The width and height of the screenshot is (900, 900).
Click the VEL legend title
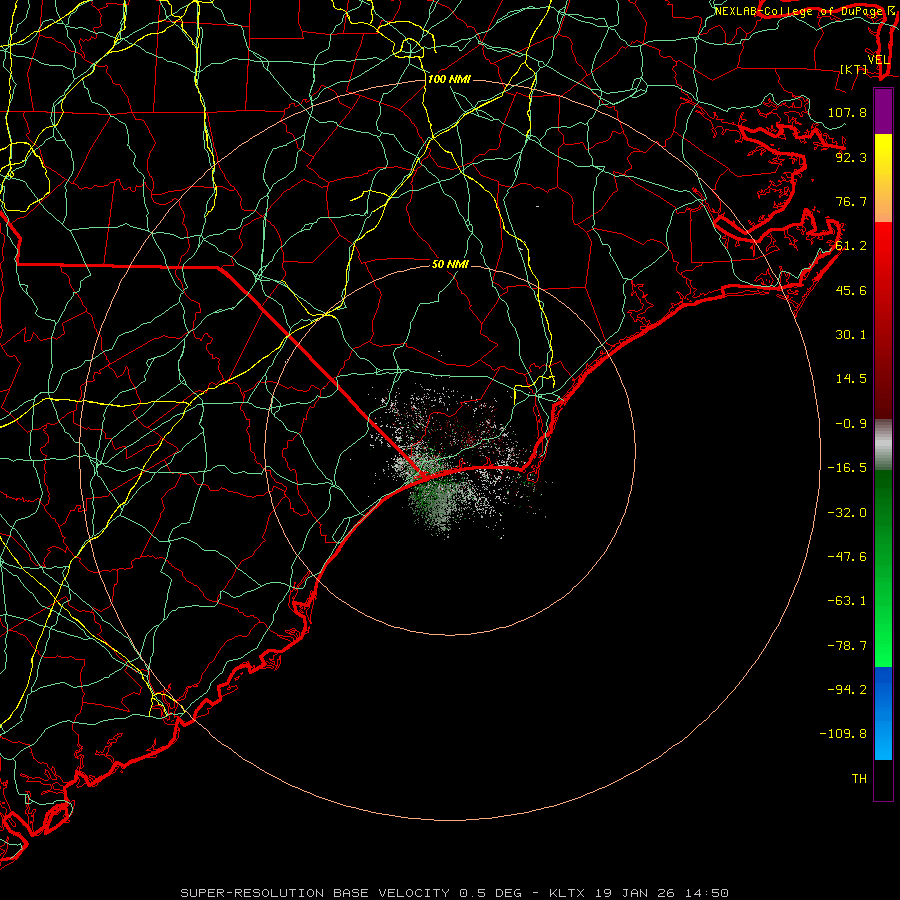click(x=878, y=60)
